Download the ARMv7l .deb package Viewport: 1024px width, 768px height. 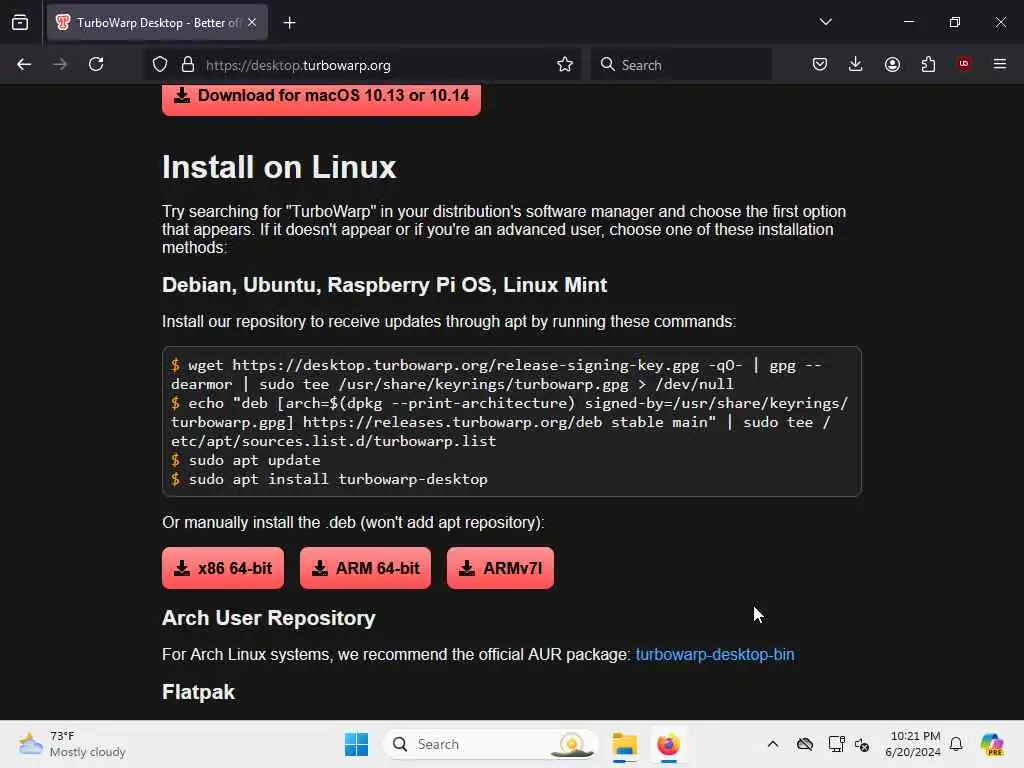coord(500,568)
